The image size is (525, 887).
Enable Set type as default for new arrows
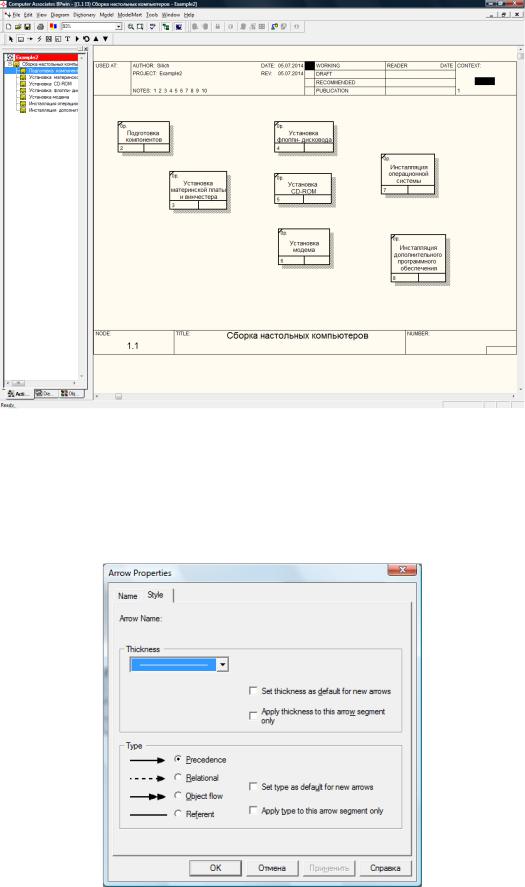pyautogui.click(x=253, y=786)
